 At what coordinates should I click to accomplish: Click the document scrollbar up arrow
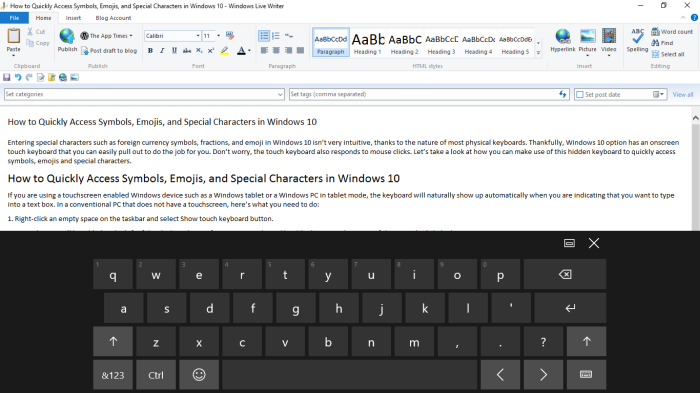click(695, 118)
